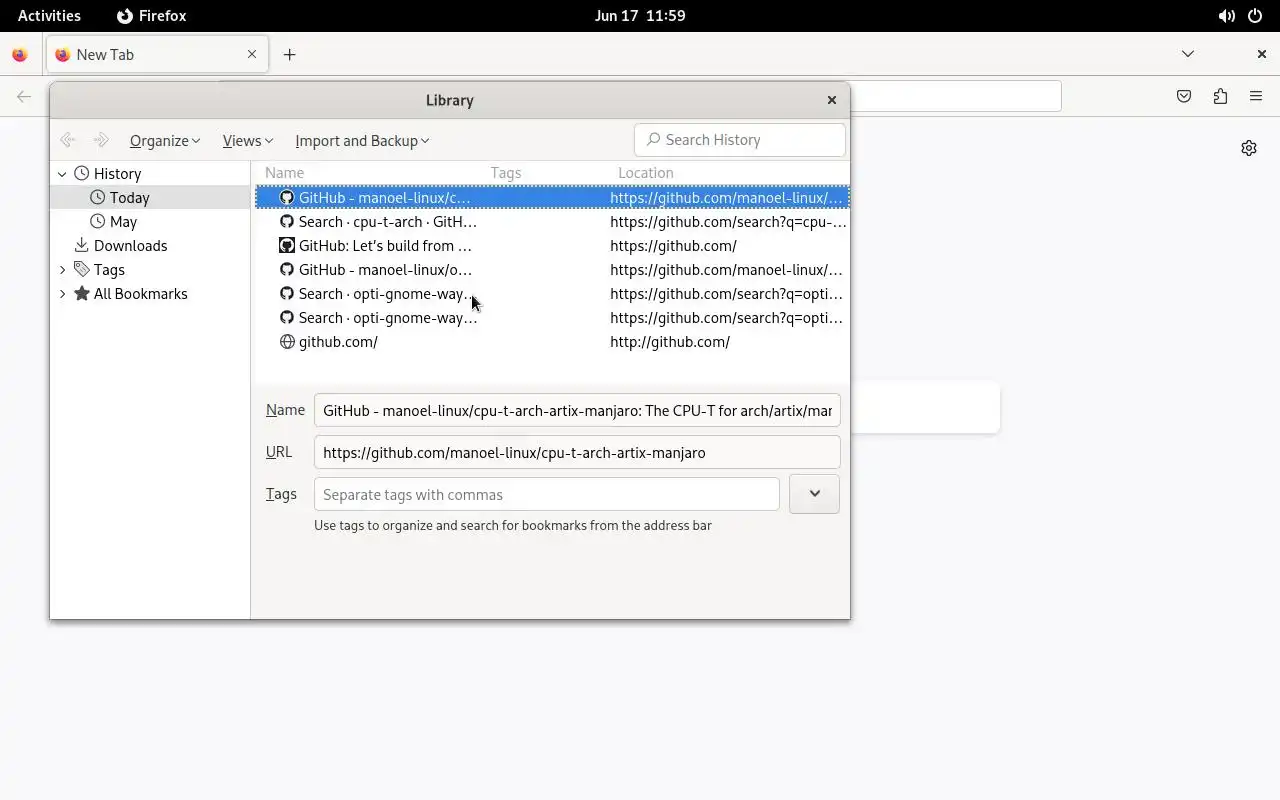Image resolution: width=1280 pixels, height=800 pixels.
Task: Click the http://github.com/ location cell
Action: click(x=670, y=342)
